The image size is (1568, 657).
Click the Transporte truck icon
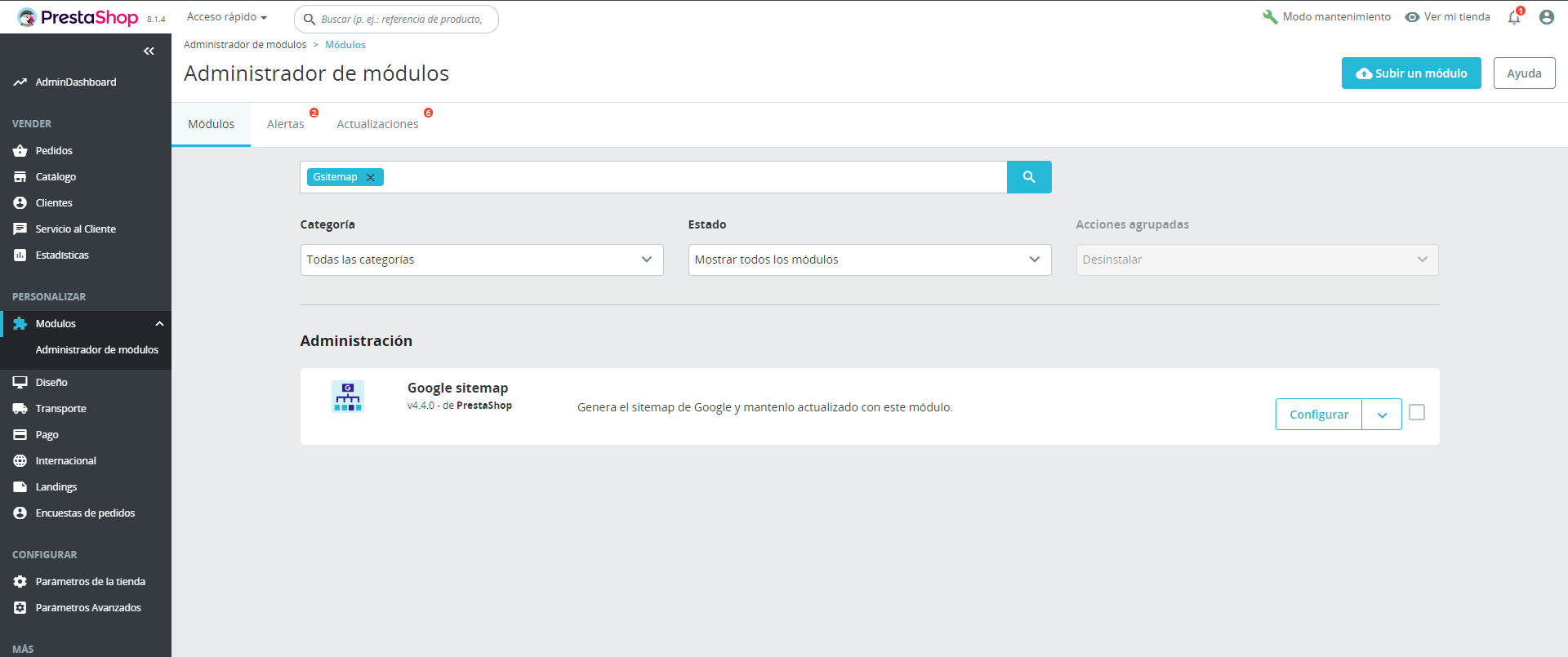pyautogui.click(x=20, y=409)
